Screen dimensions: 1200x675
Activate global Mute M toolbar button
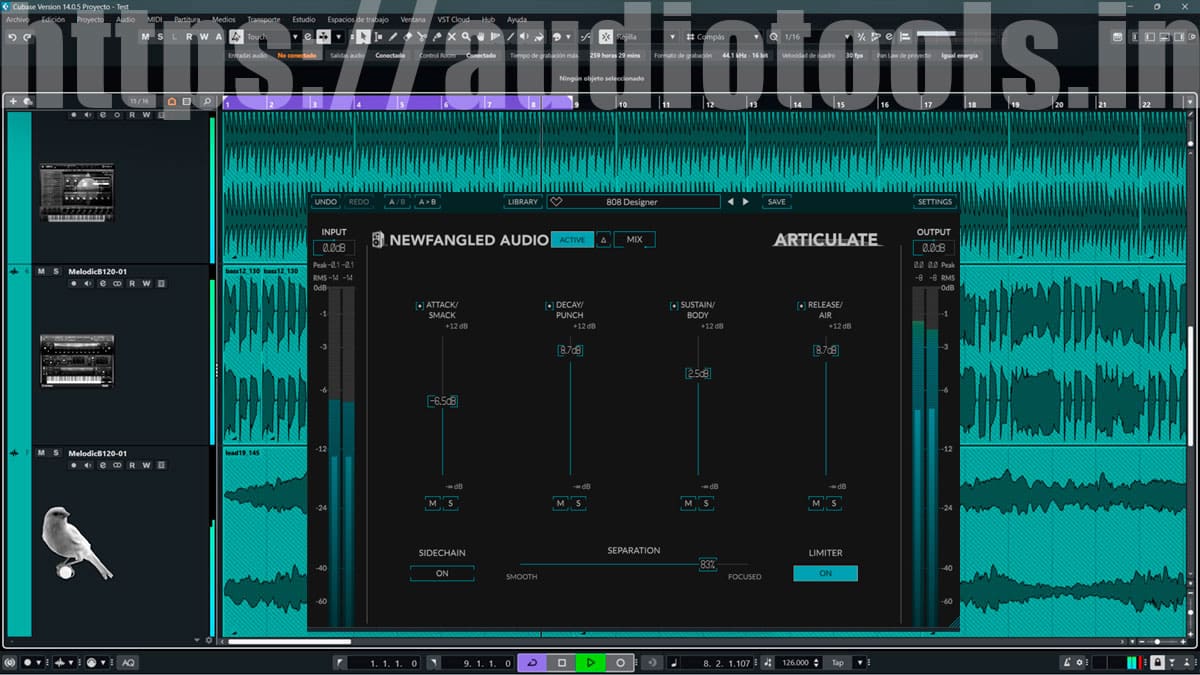145,37
